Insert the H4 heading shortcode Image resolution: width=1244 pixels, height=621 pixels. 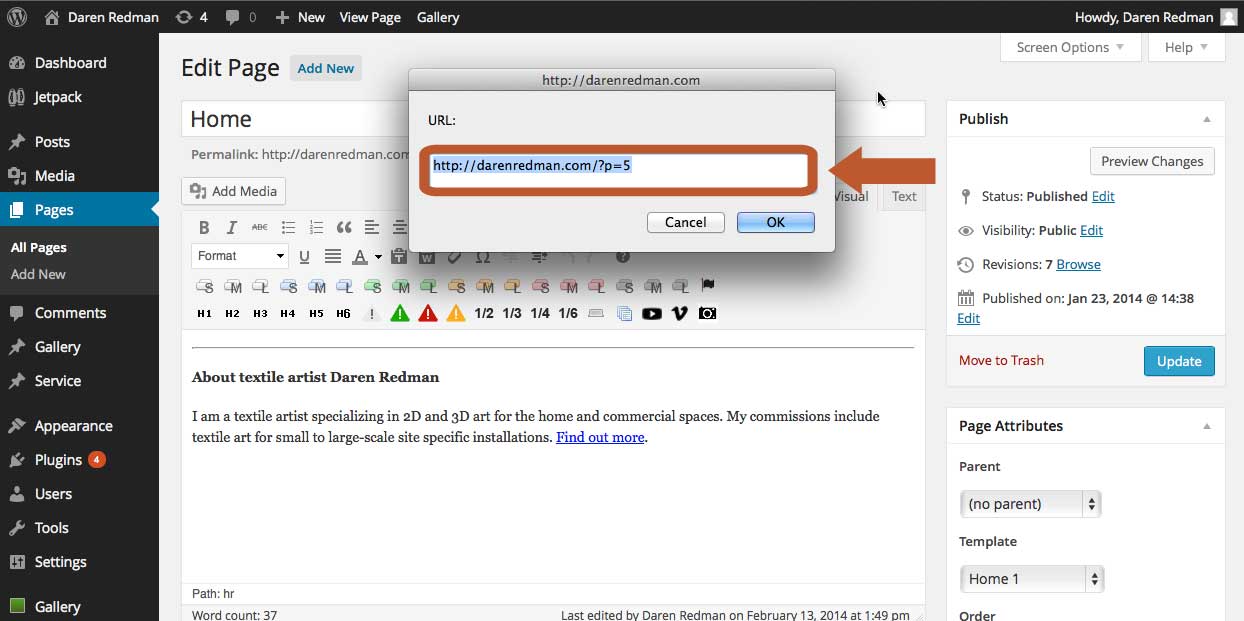pos(288,314)
